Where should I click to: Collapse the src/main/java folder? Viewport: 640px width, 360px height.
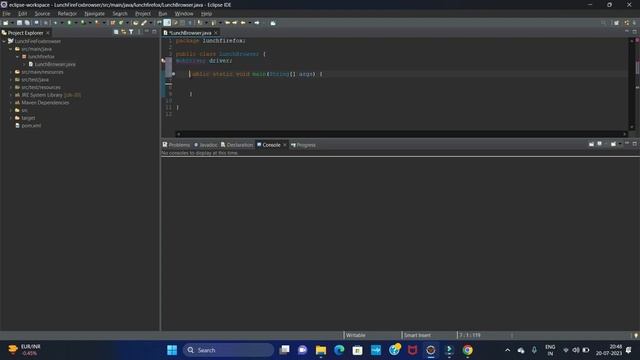tap(11, 49)
